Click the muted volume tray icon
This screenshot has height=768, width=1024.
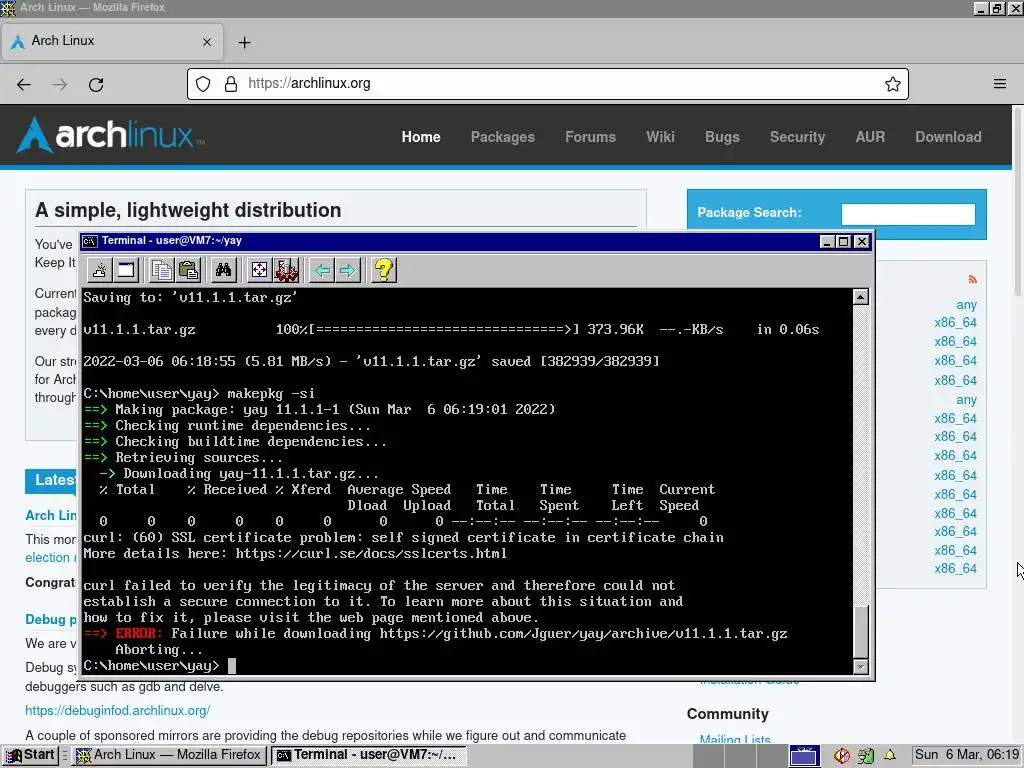click(842, 756)
